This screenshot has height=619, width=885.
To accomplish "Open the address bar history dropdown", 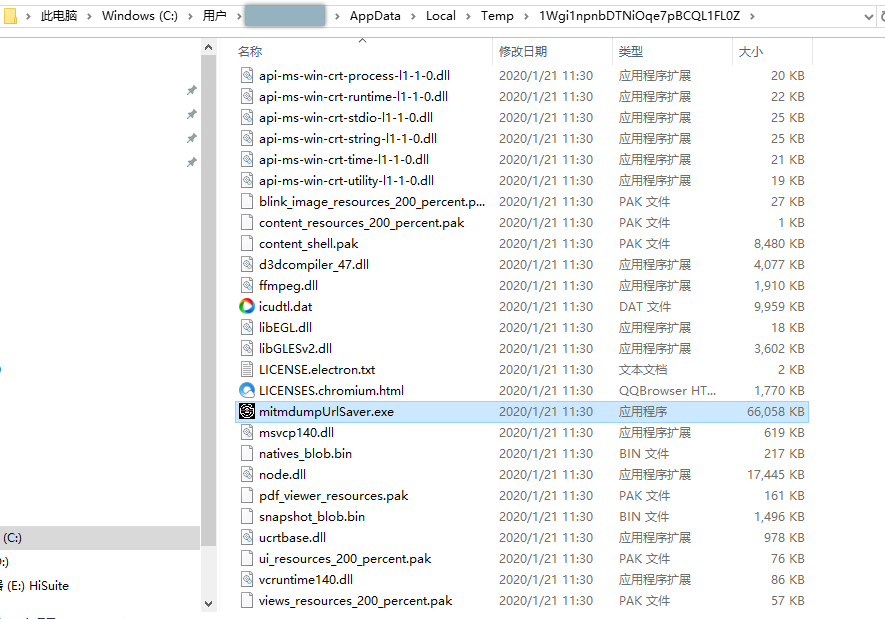I will [869, 17].
